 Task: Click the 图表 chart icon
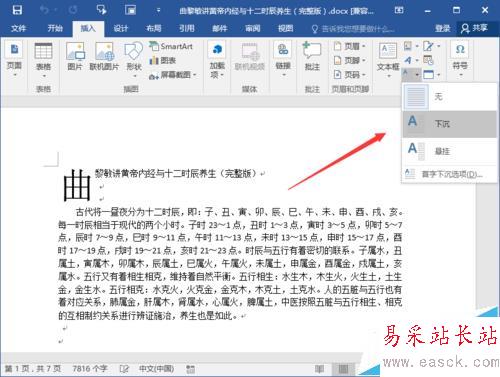[x=163, y=60]
